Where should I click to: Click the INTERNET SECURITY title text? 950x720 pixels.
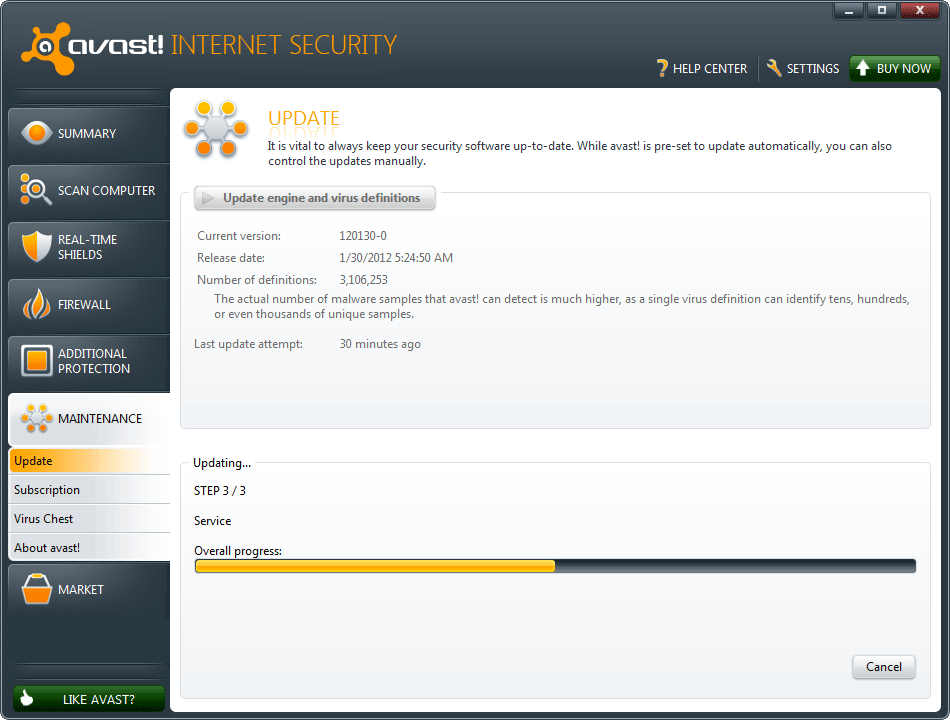[284, 45]
